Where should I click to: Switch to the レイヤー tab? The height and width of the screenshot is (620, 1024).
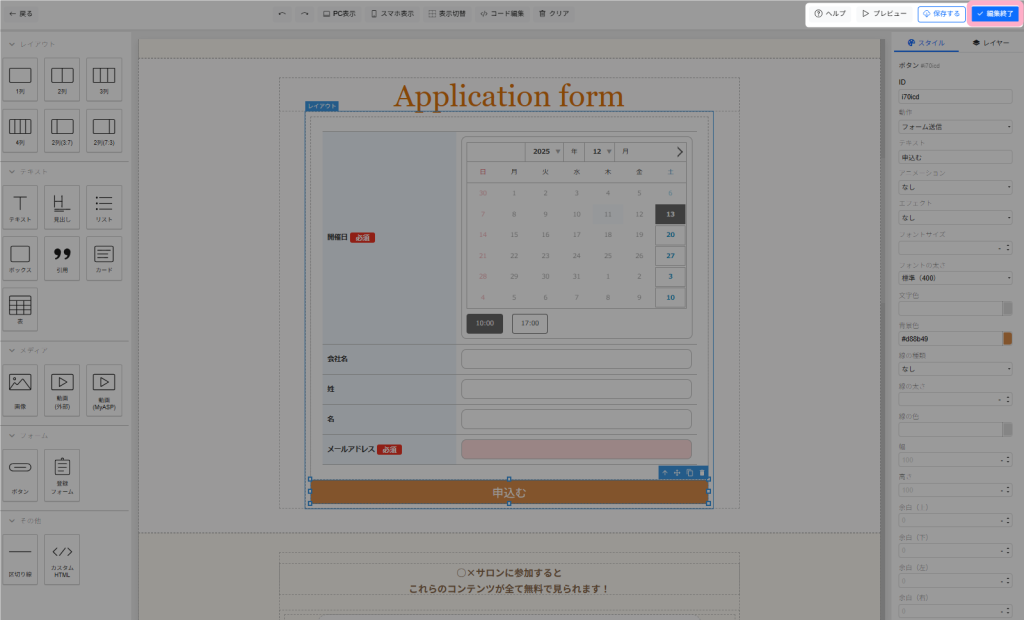[990, 44]
